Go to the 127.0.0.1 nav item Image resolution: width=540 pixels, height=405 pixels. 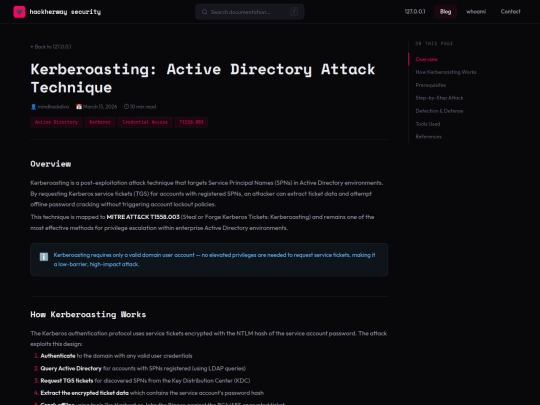[415, 12]
